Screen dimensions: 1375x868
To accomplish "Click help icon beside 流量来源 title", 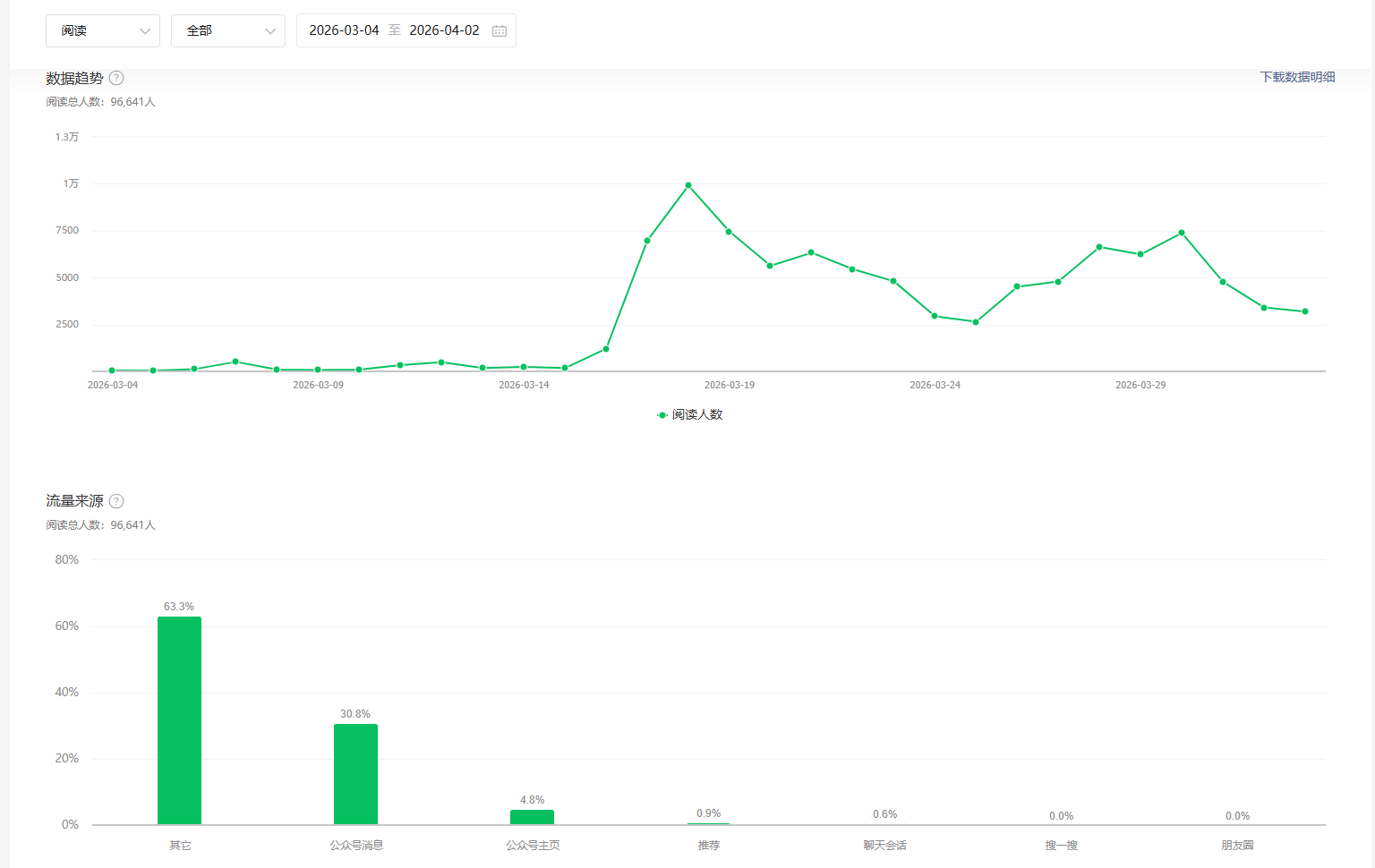I will point(116,501).
